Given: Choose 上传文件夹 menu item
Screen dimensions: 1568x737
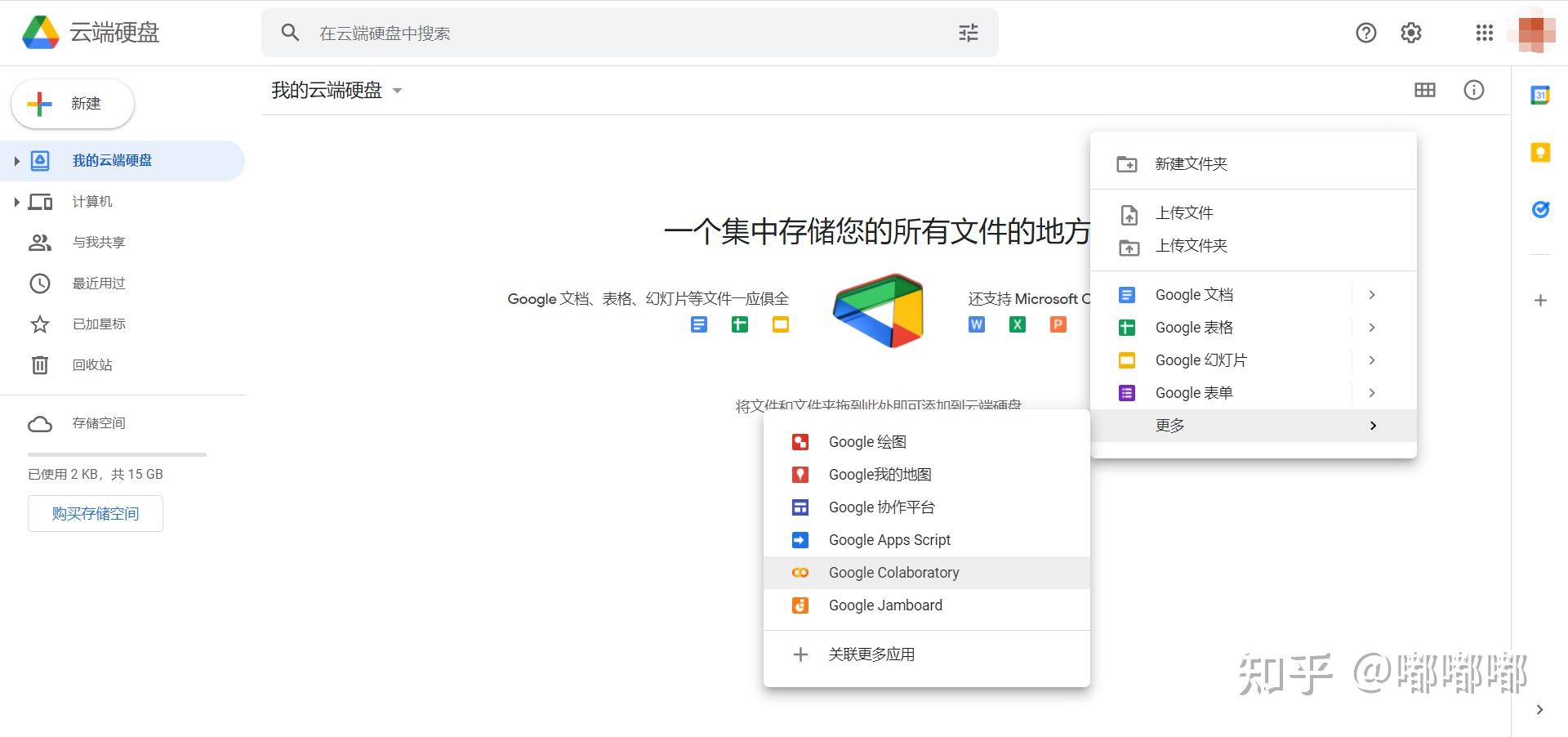Looking at the screenshot, I should coord(1254,246).
